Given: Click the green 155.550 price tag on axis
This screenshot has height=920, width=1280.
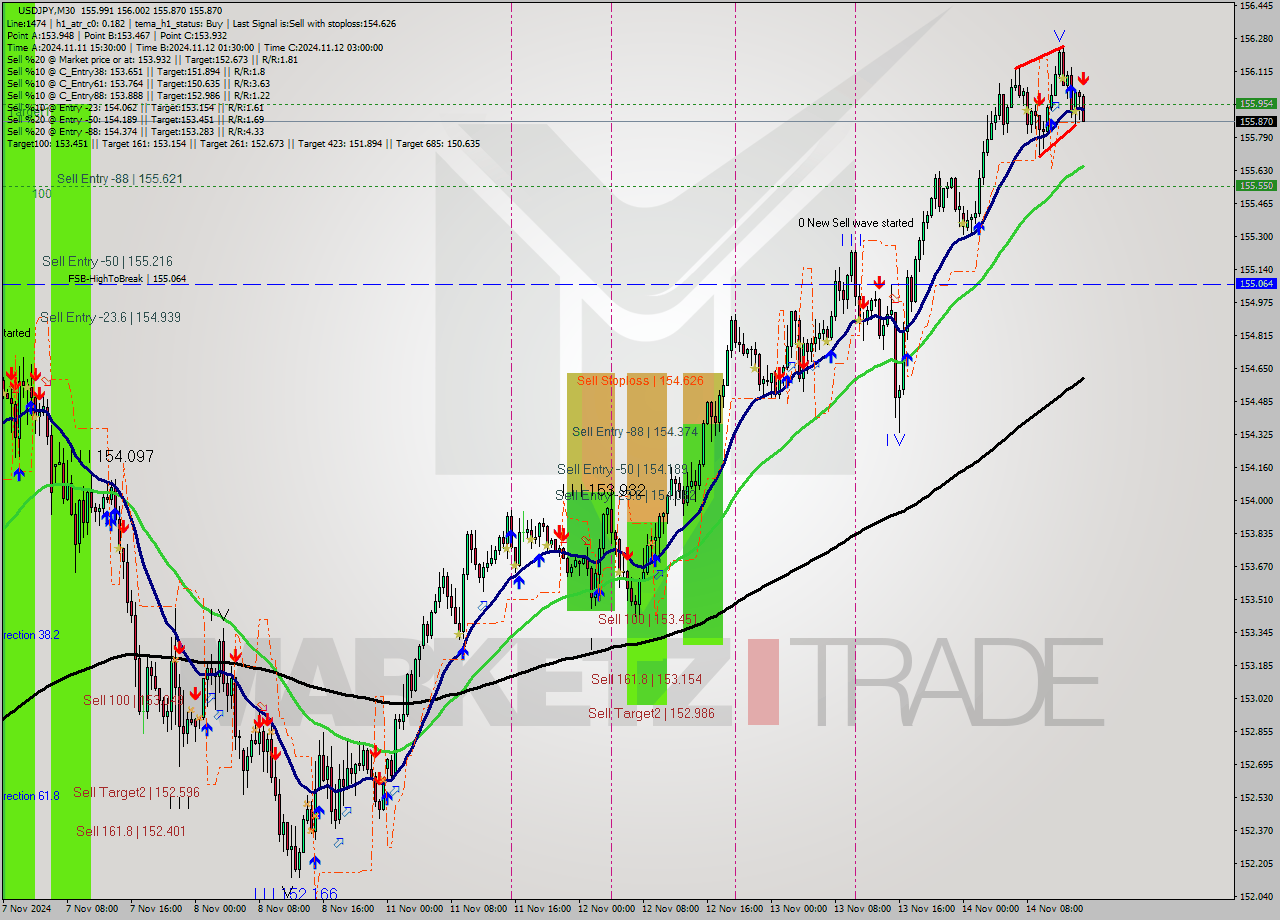Looking at the screenshot, I should (1257, 185).
